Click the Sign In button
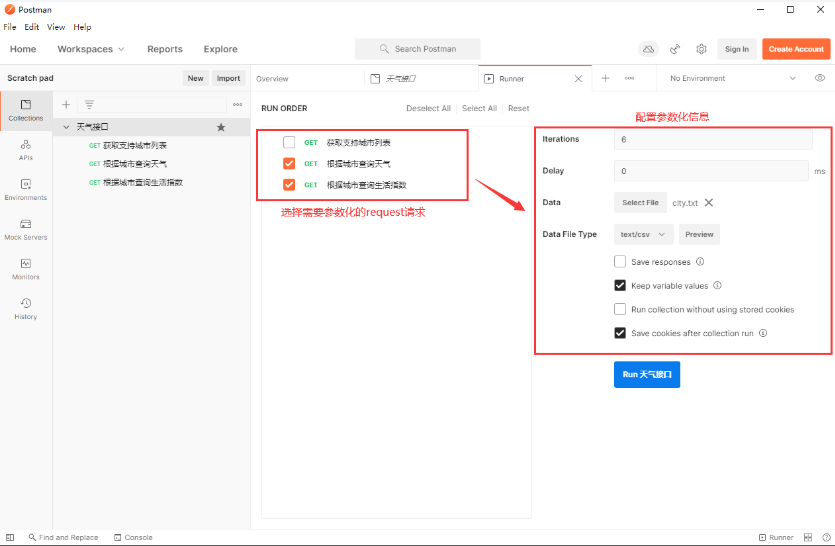835x546 pixels. click(x=736, y=49)
